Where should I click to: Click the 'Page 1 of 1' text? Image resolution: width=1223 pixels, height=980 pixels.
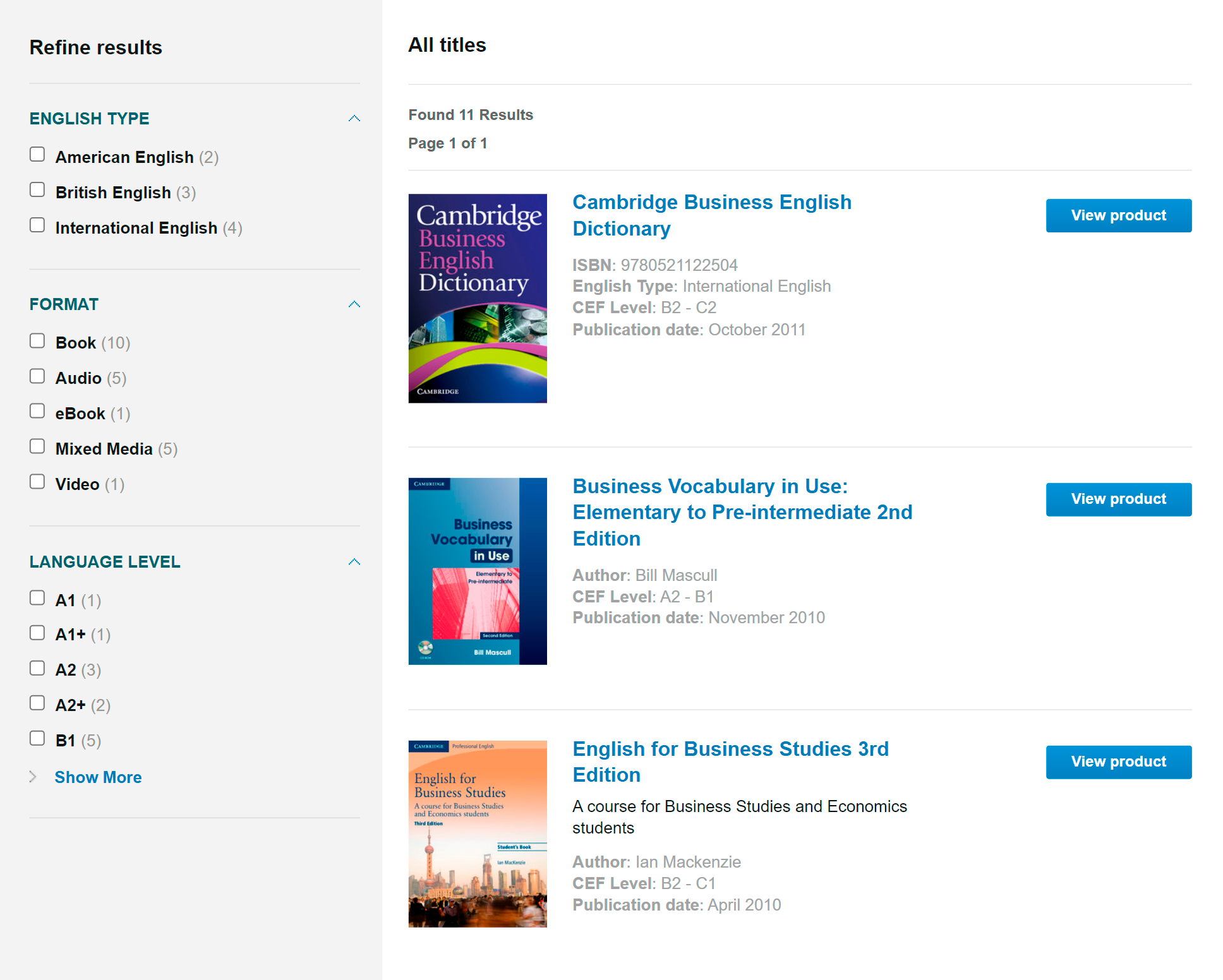click(x=448, y=143)
